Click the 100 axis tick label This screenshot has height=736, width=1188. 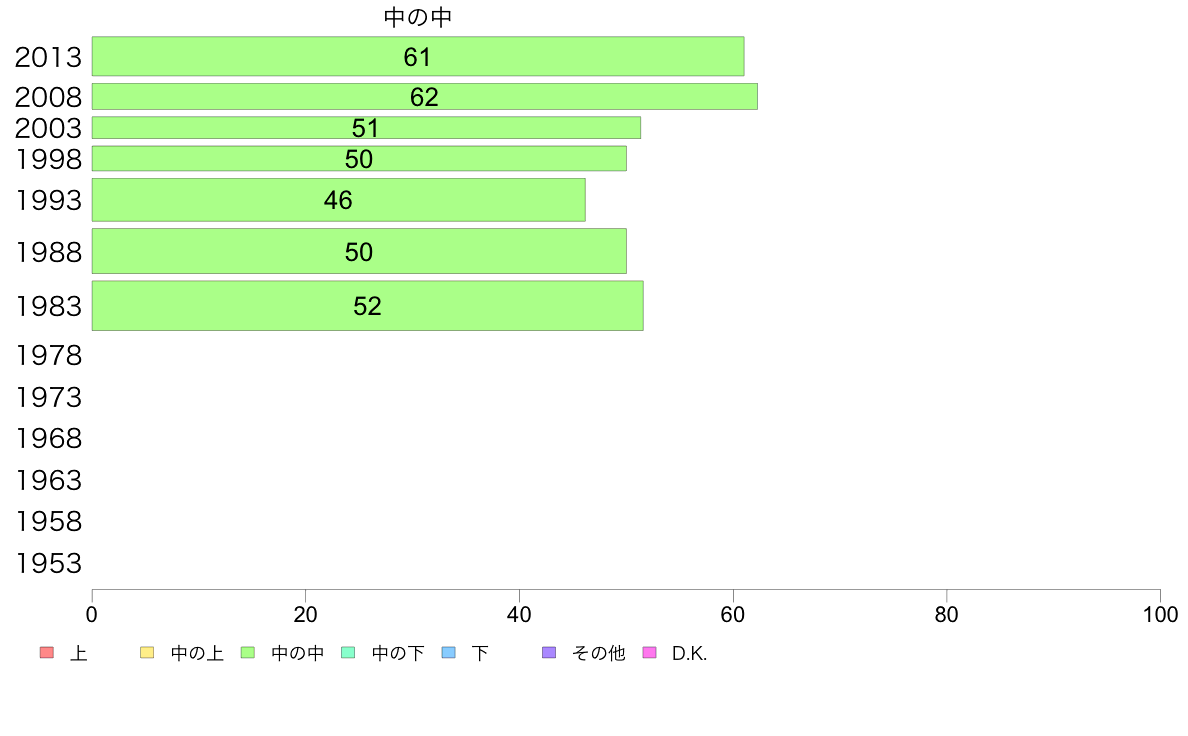click(x=1160, y=615)
